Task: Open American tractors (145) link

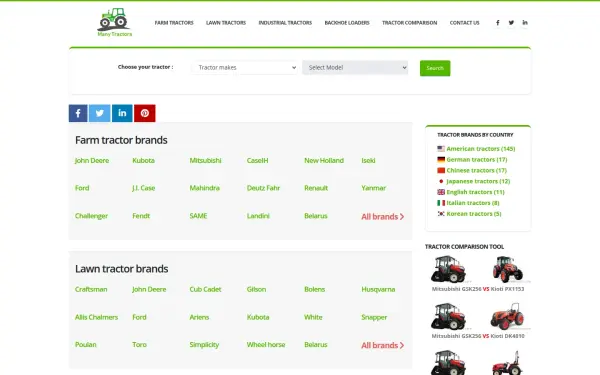Action: pyautogui.click(x=481, y=148)
